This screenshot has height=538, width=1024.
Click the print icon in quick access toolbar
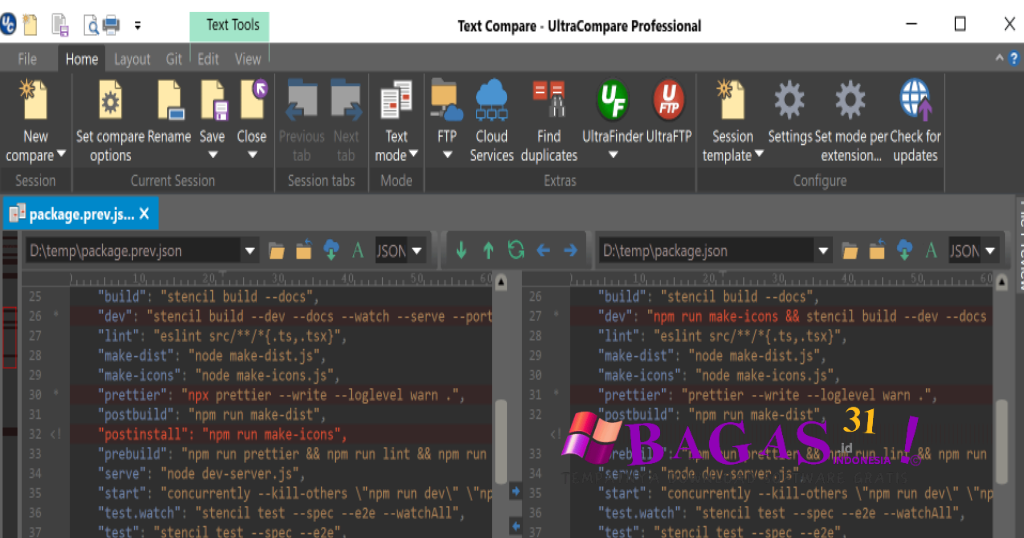(x=111, y=25)
